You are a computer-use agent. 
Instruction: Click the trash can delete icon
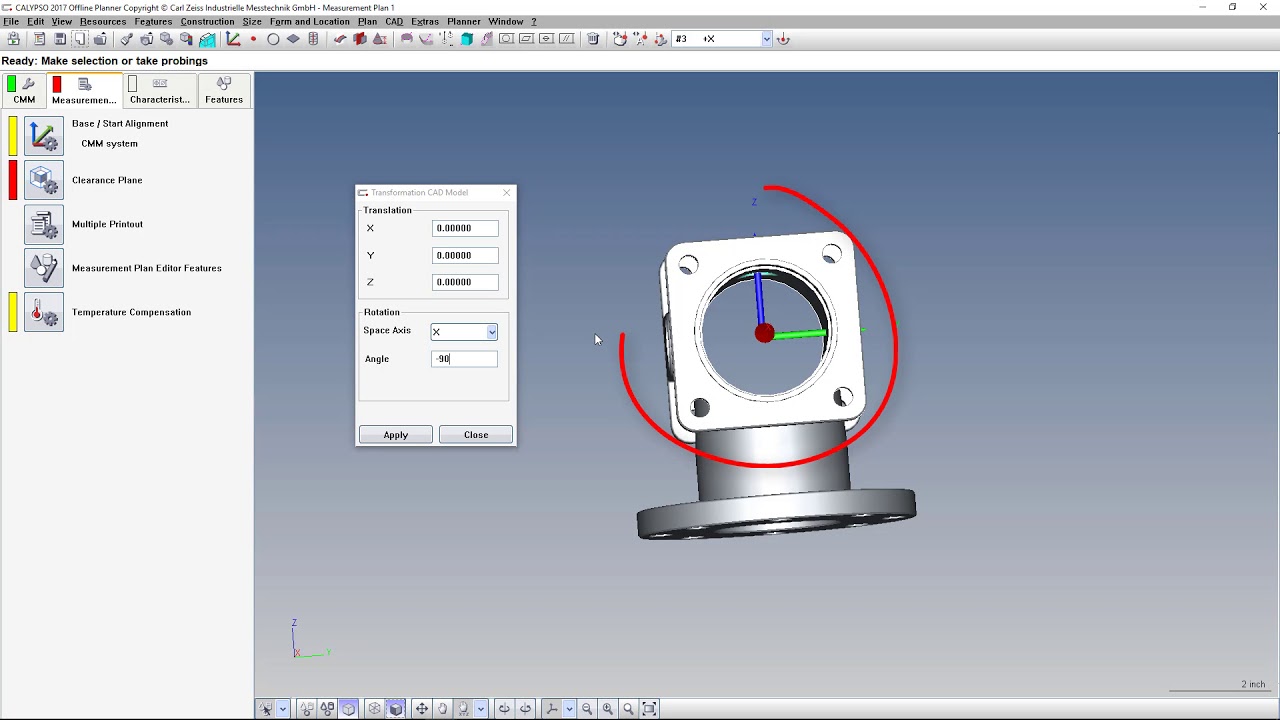(593, 39)
